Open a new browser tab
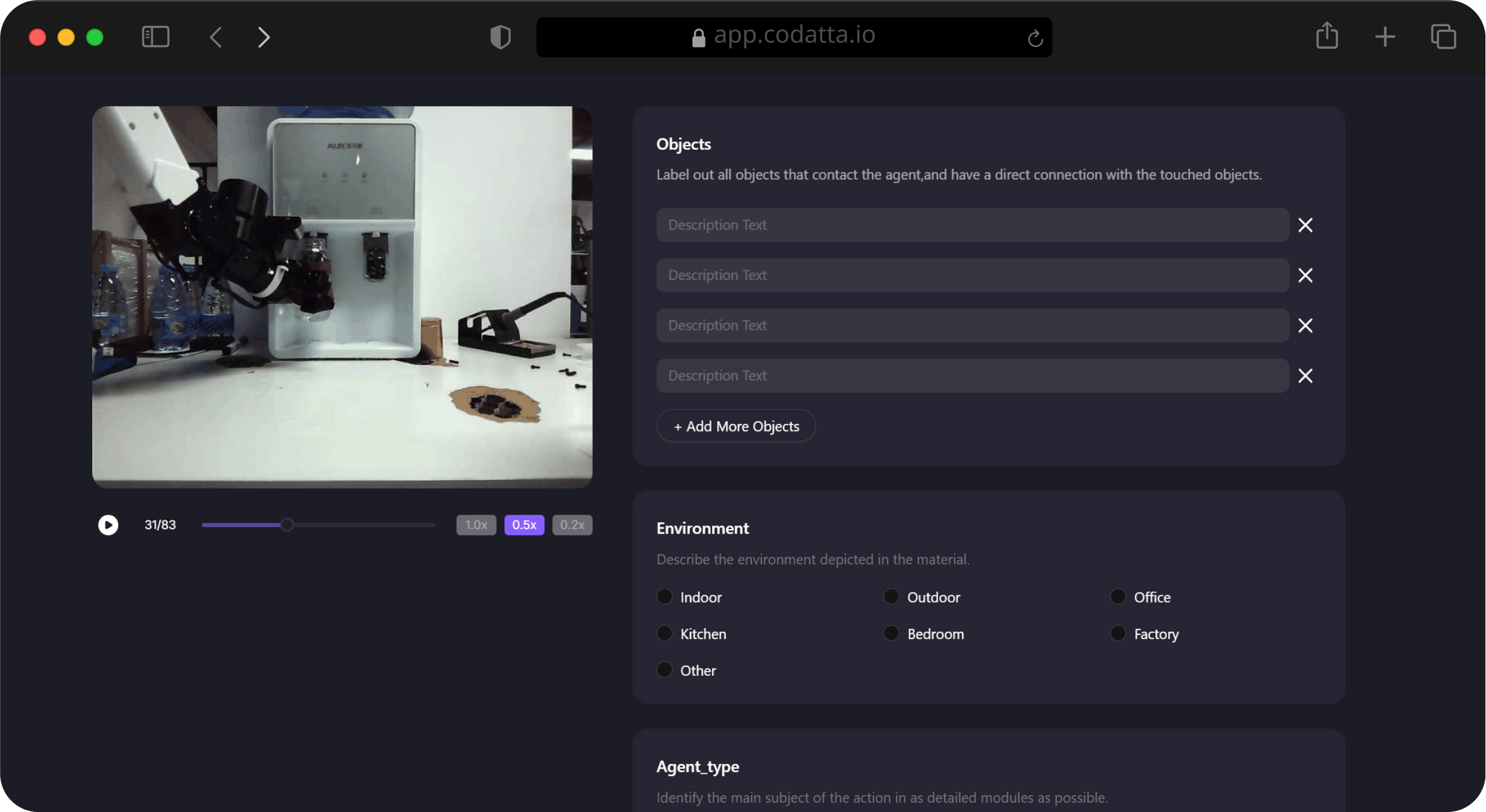This screenshot has width=1486, height=812. click(x=1385, y=37)
